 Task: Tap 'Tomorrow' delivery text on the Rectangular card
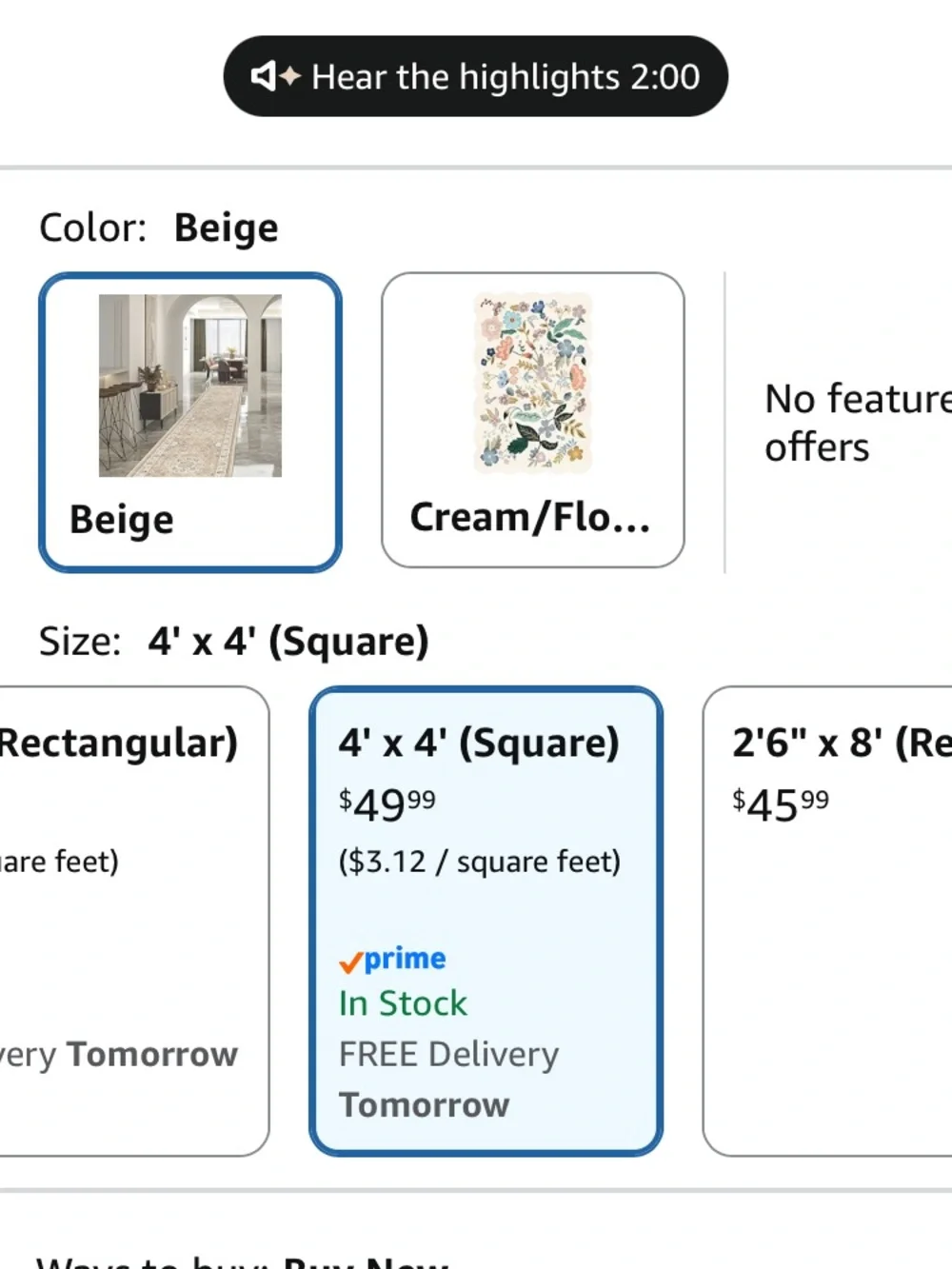[151, 1054]
